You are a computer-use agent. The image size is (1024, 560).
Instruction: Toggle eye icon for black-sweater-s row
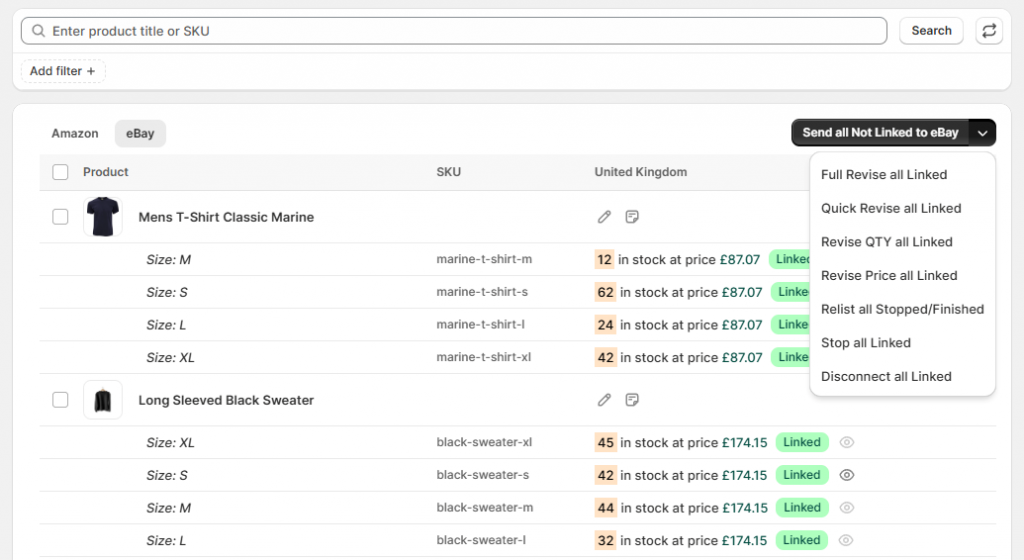tap(847, 475)
